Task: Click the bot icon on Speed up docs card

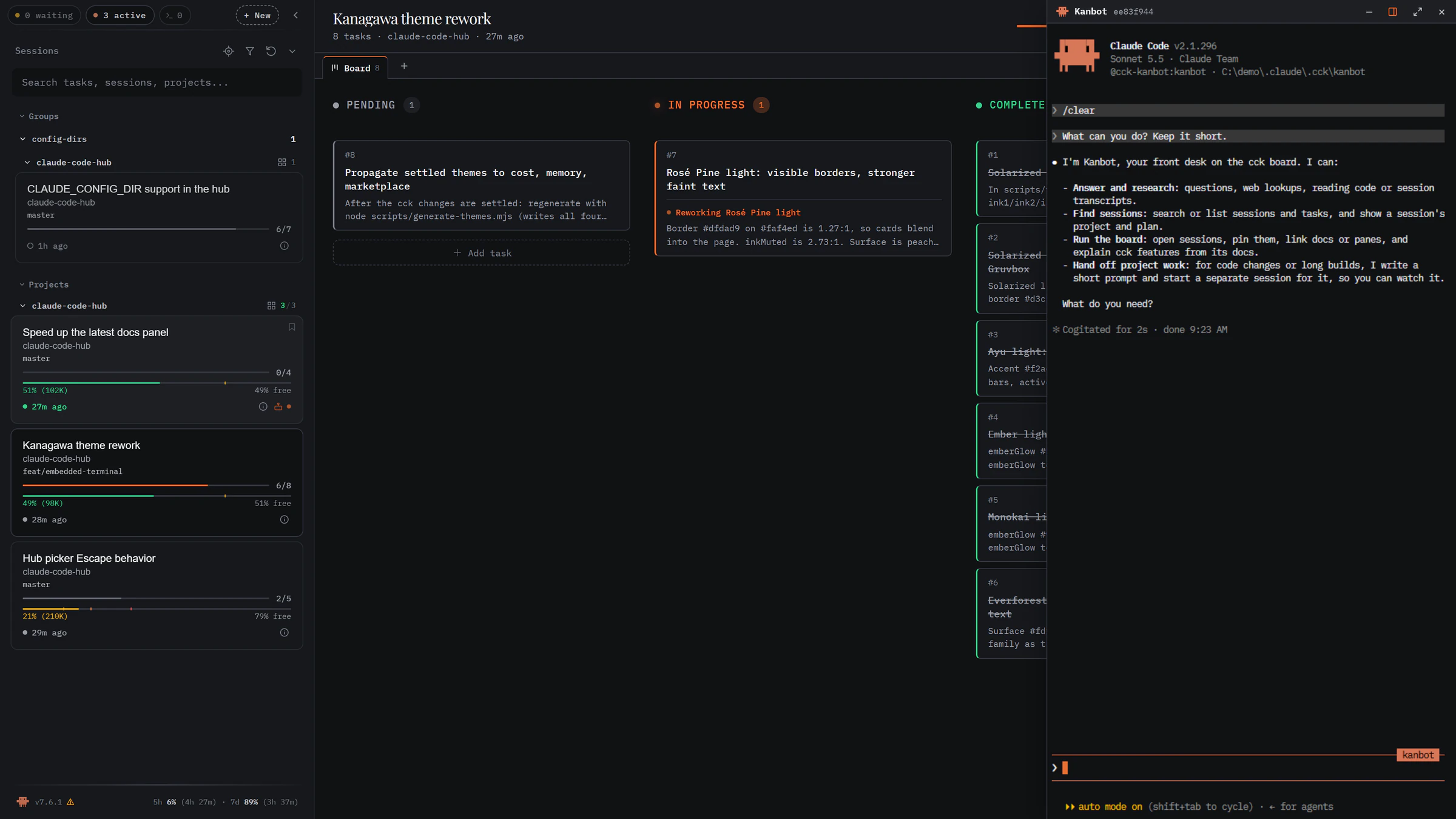Action: point(278,406)
